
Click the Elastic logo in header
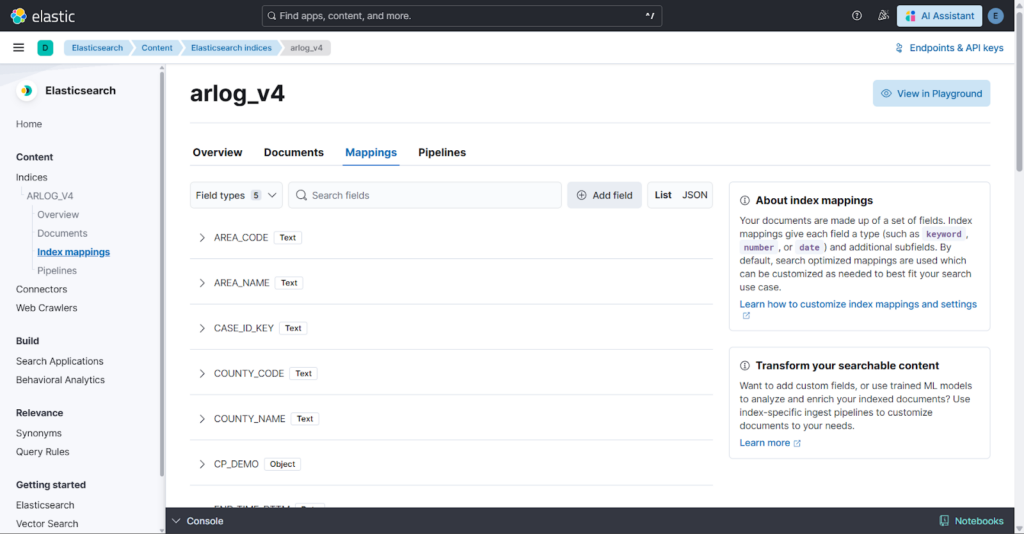click(x=42, y=16)
